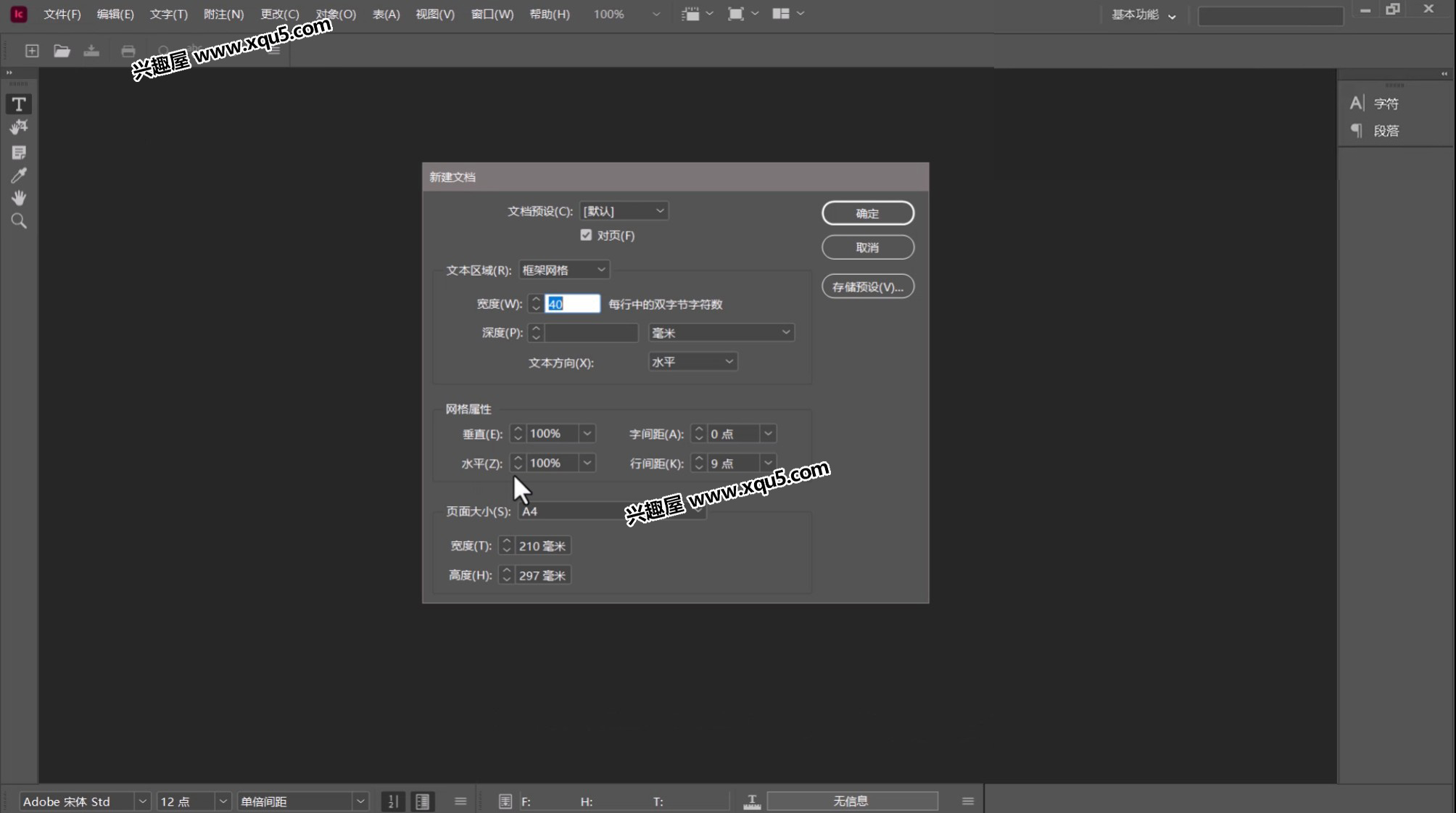Click the view options icon in top bar
The height and width of the screenshot is (813, 1456).
690,14
